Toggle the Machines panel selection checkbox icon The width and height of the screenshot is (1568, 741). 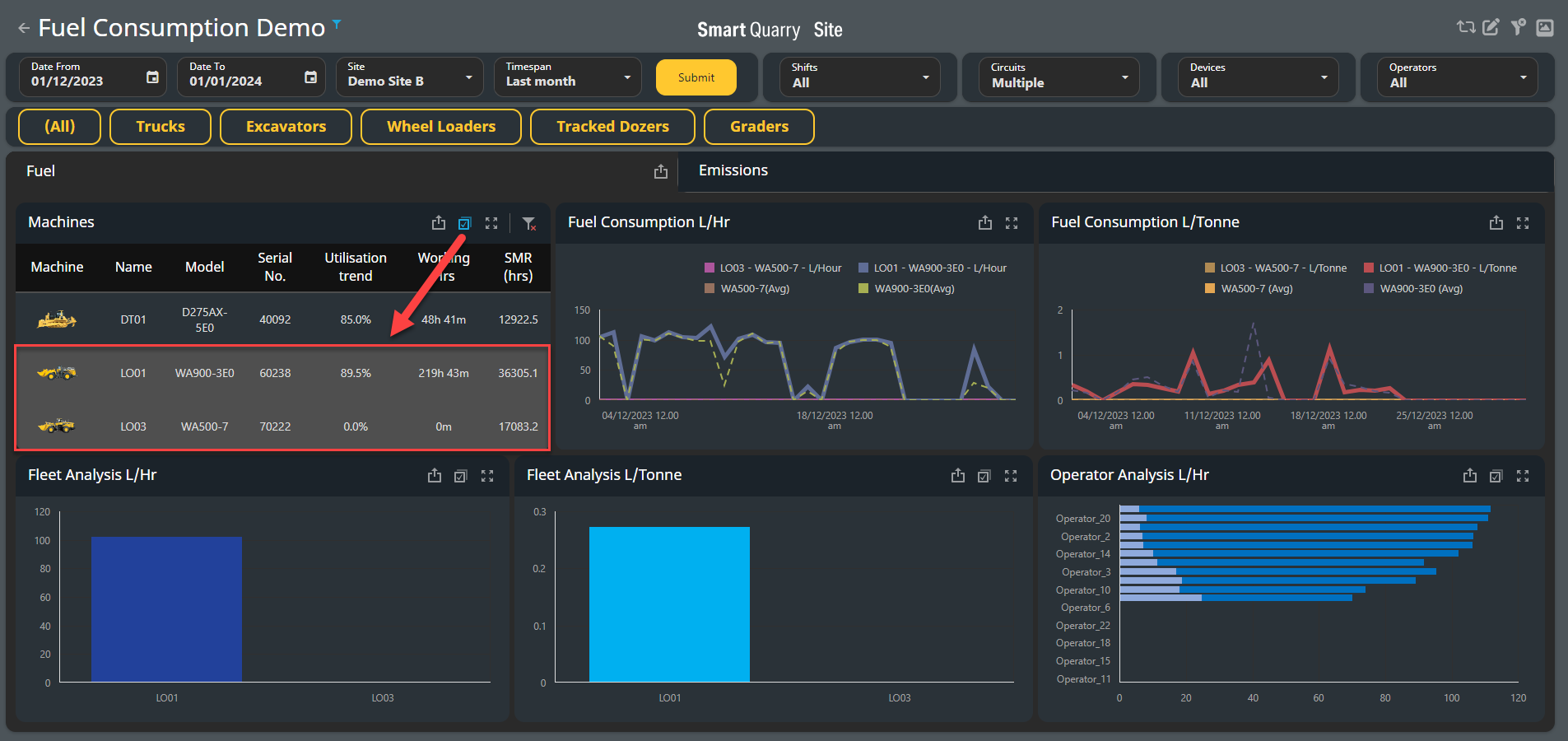[x=465, y=223]
